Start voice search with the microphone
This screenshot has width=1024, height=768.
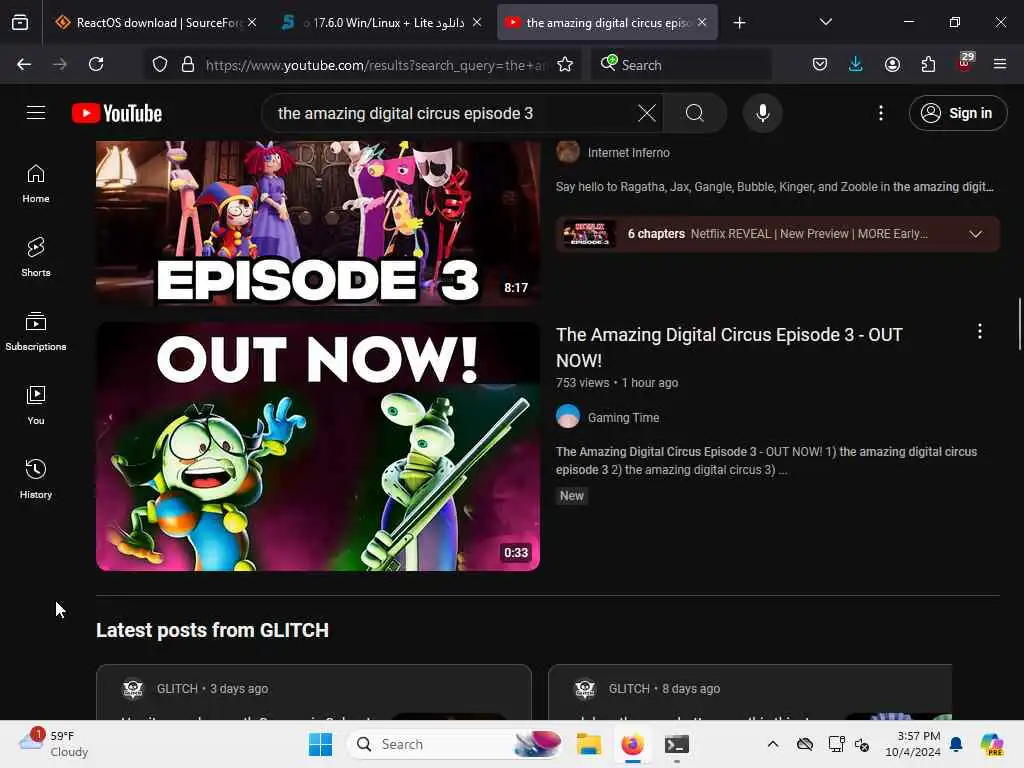pyautogui.click(x=762, y=113)
